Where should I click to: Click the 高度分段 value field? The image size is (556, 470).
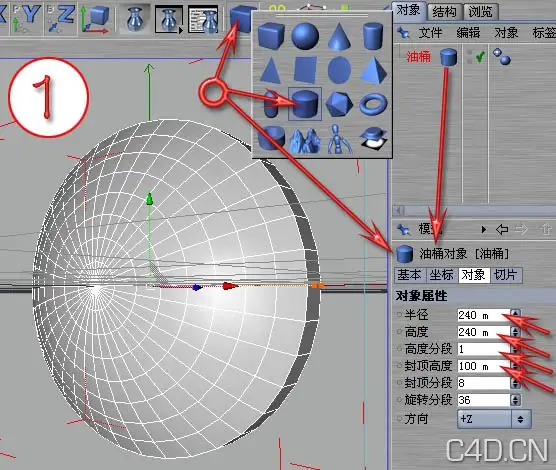484,349
